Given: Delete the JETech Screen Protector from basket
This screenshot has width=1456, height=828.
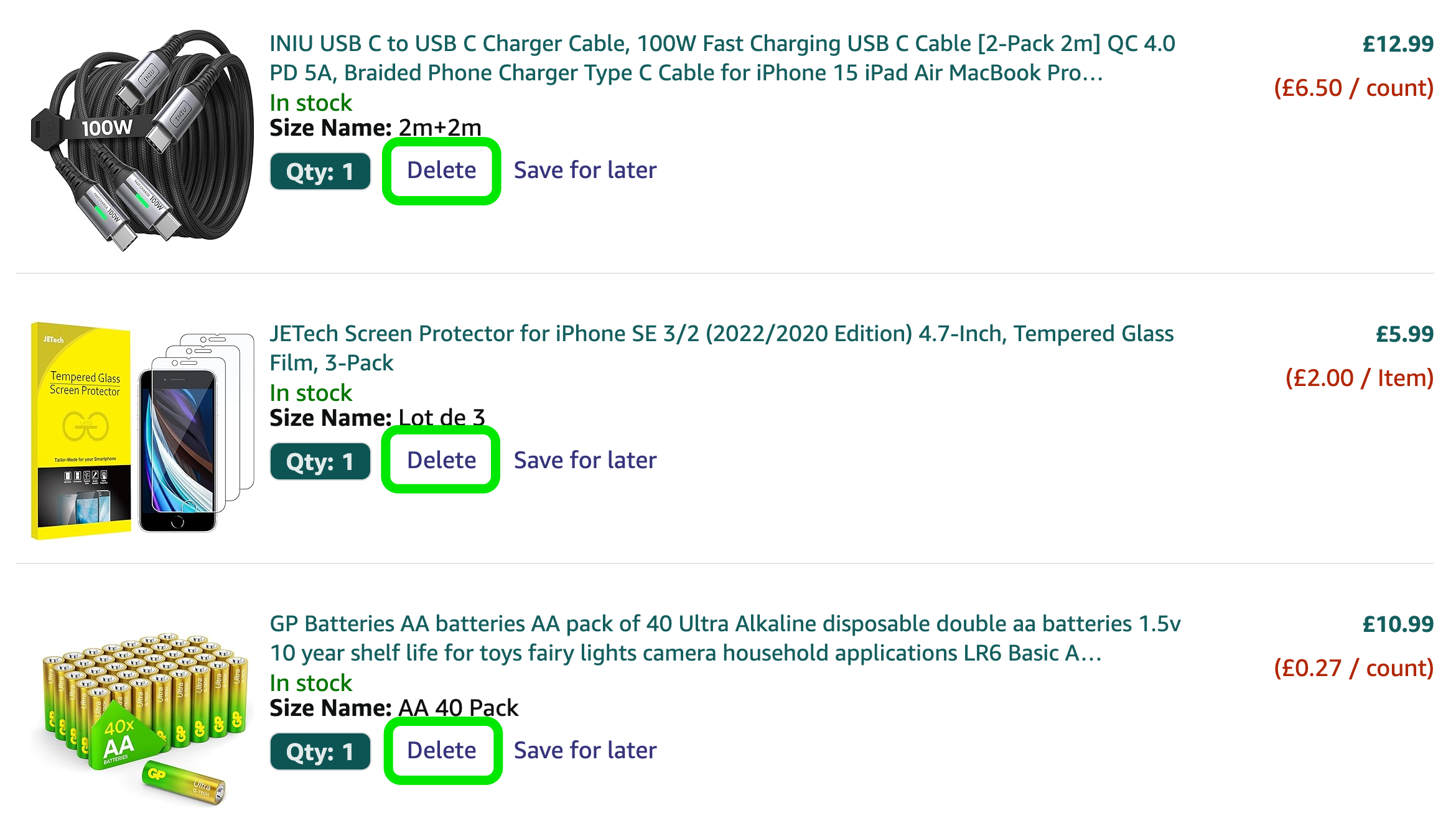Looking at the screenshot, I should (x=441, y=460).
